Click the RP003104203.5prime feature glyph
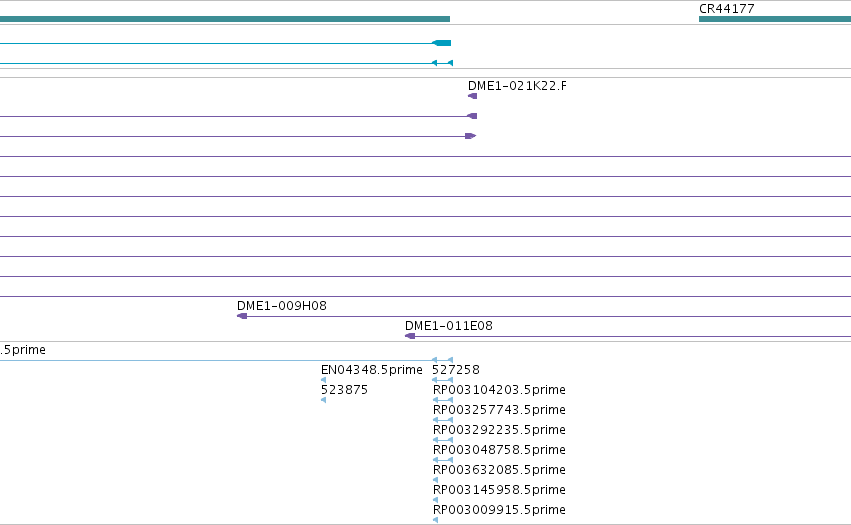The width and height of the screenshot is (851, 525). [443, 400]
